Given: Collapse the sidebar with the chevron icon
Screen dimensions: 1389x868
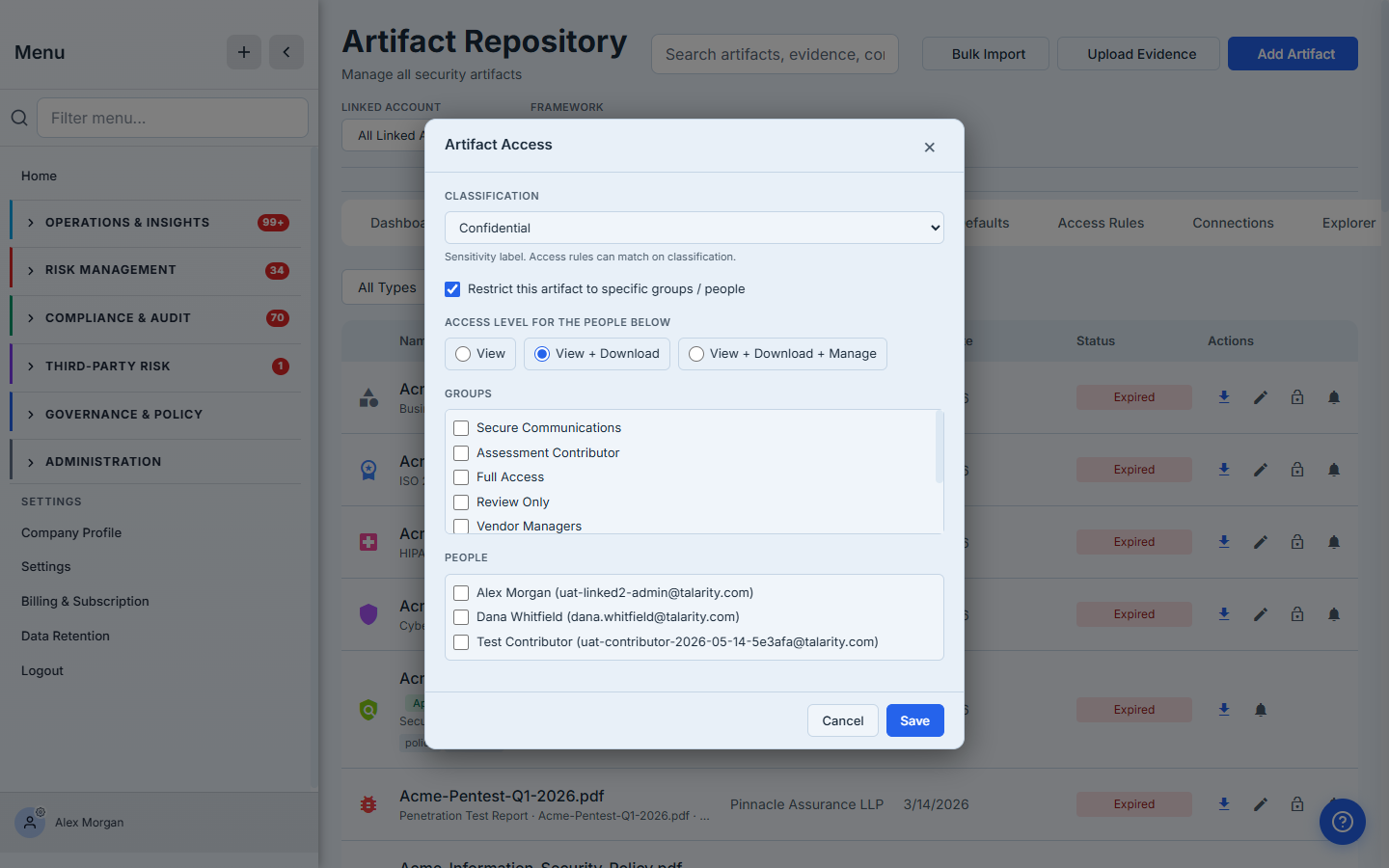Looking at the screenshot, I should click(x=286, y=52).
